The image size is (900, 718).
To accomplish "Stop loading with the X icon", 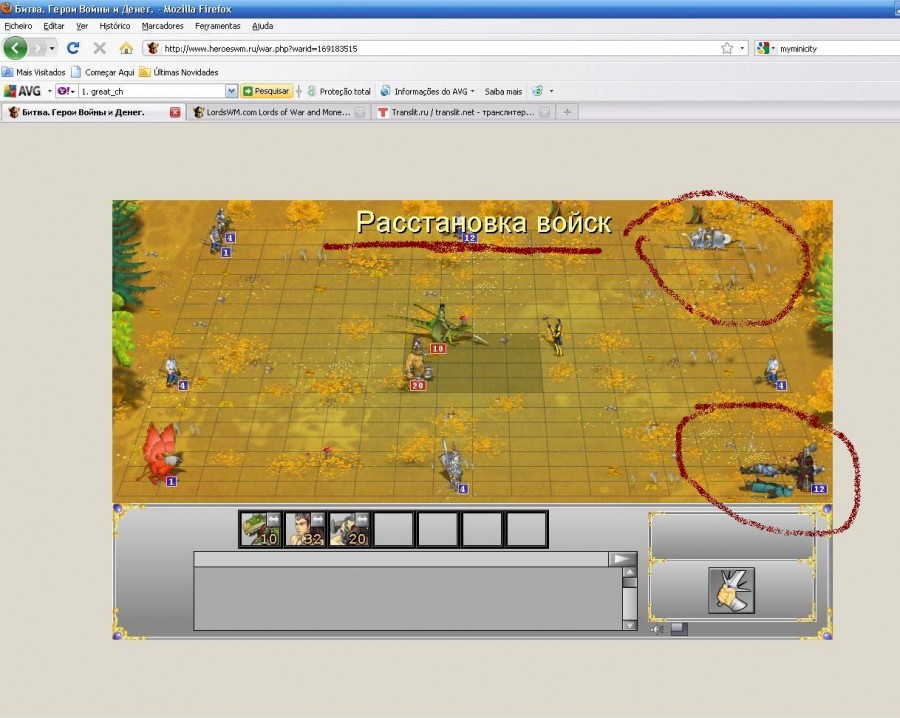I will pos(99,48).
